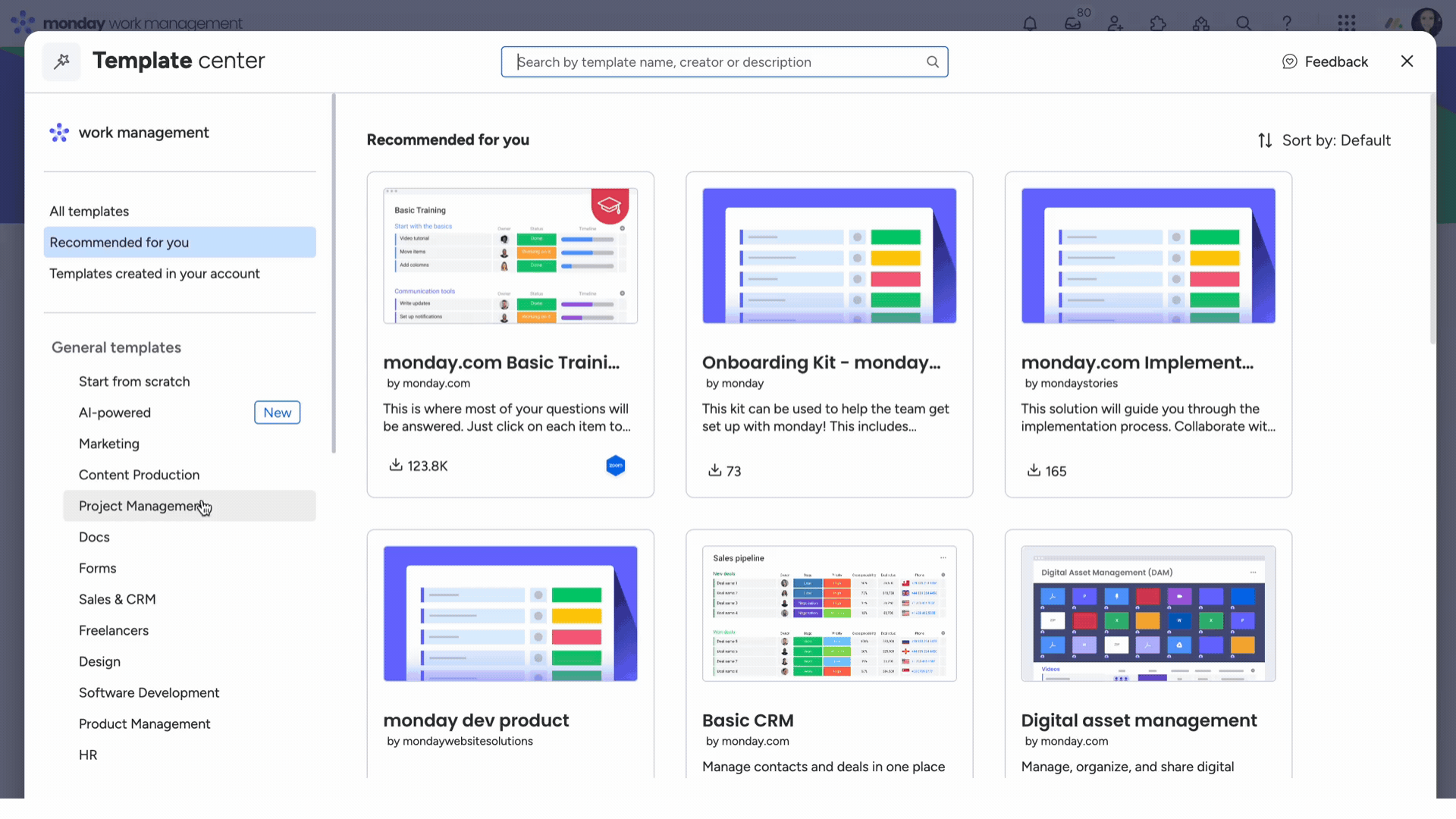The image size is (1456, 819).
Task: Open the Project Management category
Action: (x=190, y=506)
